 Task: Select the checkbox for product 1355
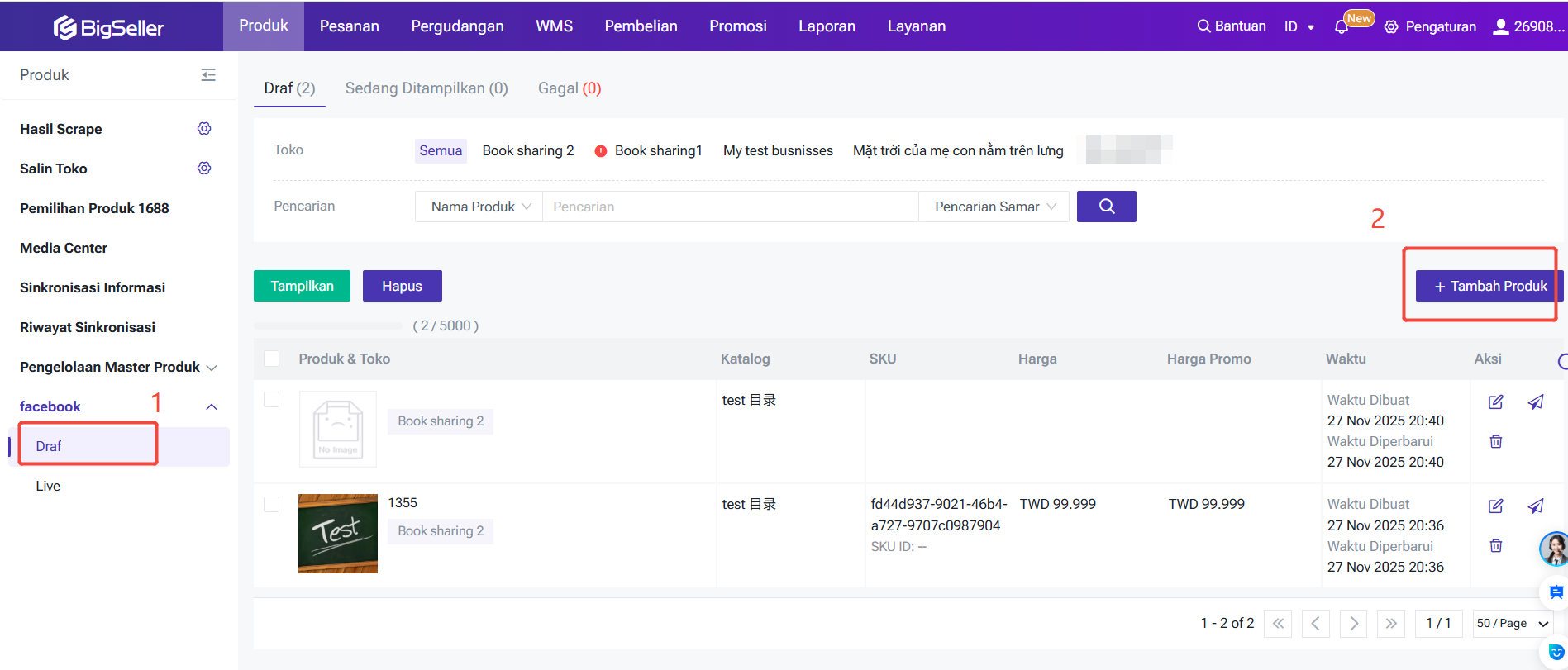[271, 504]
